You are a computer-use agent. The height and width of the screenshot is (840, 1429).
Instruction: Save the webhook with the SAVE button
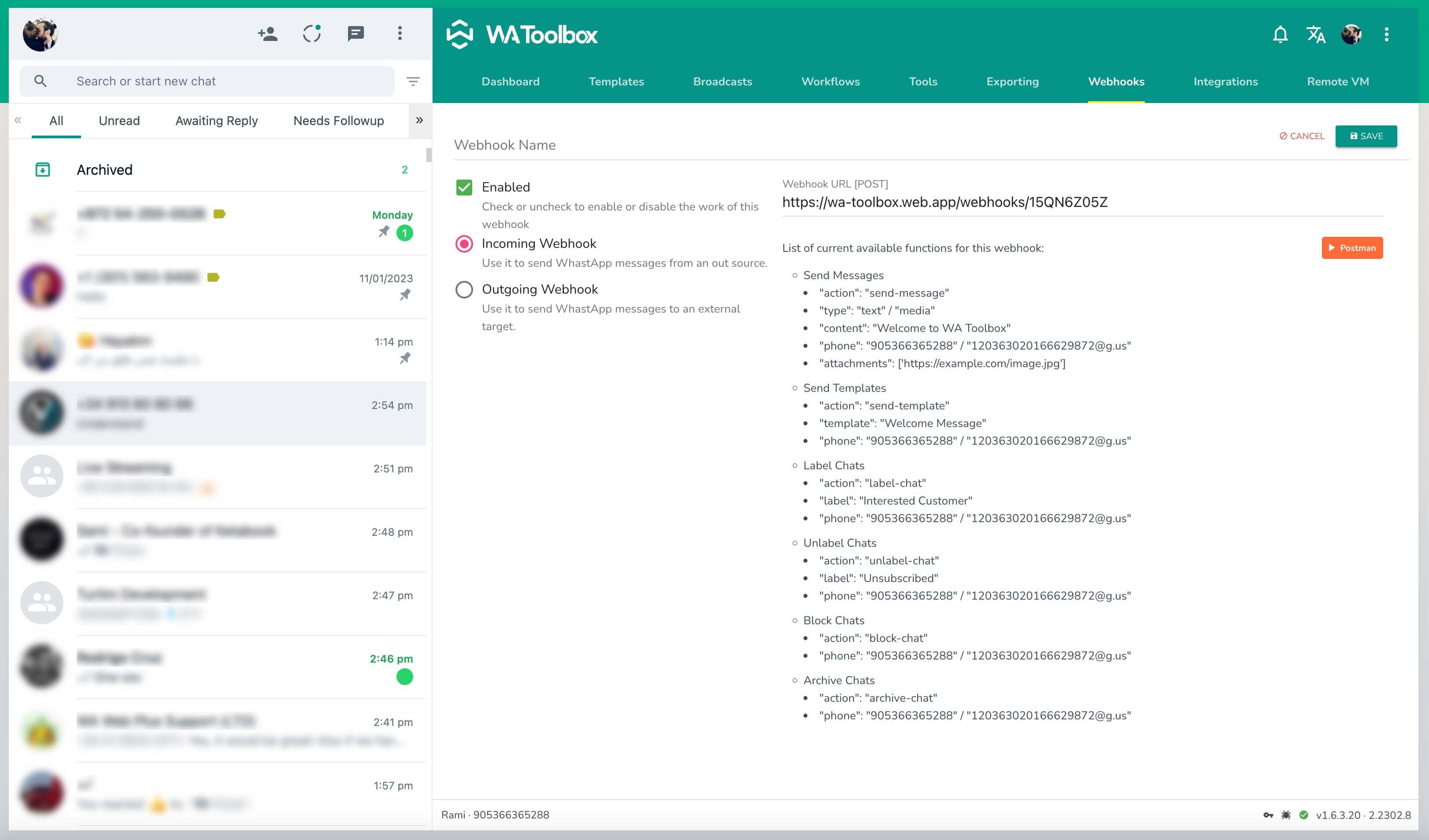pyautogui.click(x=1366, y=136)
